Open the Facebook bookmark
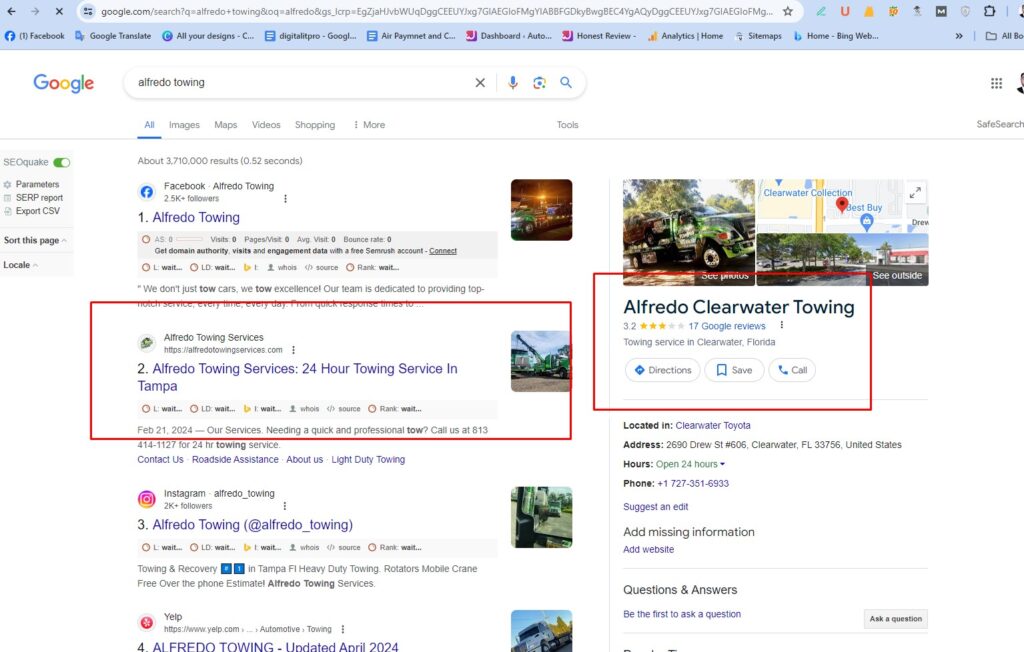 coord(35,36)
